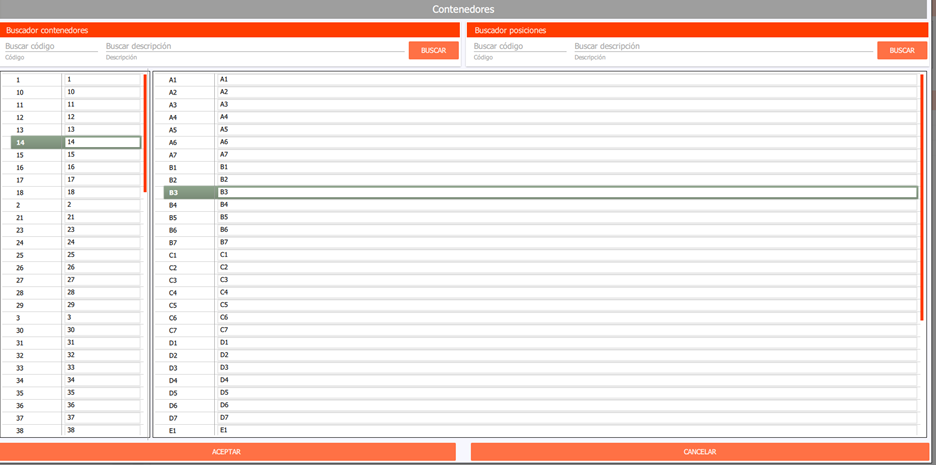Click the containers list scrollbar
The height and width of the screenshot is (466, 937).
(145, 132)
